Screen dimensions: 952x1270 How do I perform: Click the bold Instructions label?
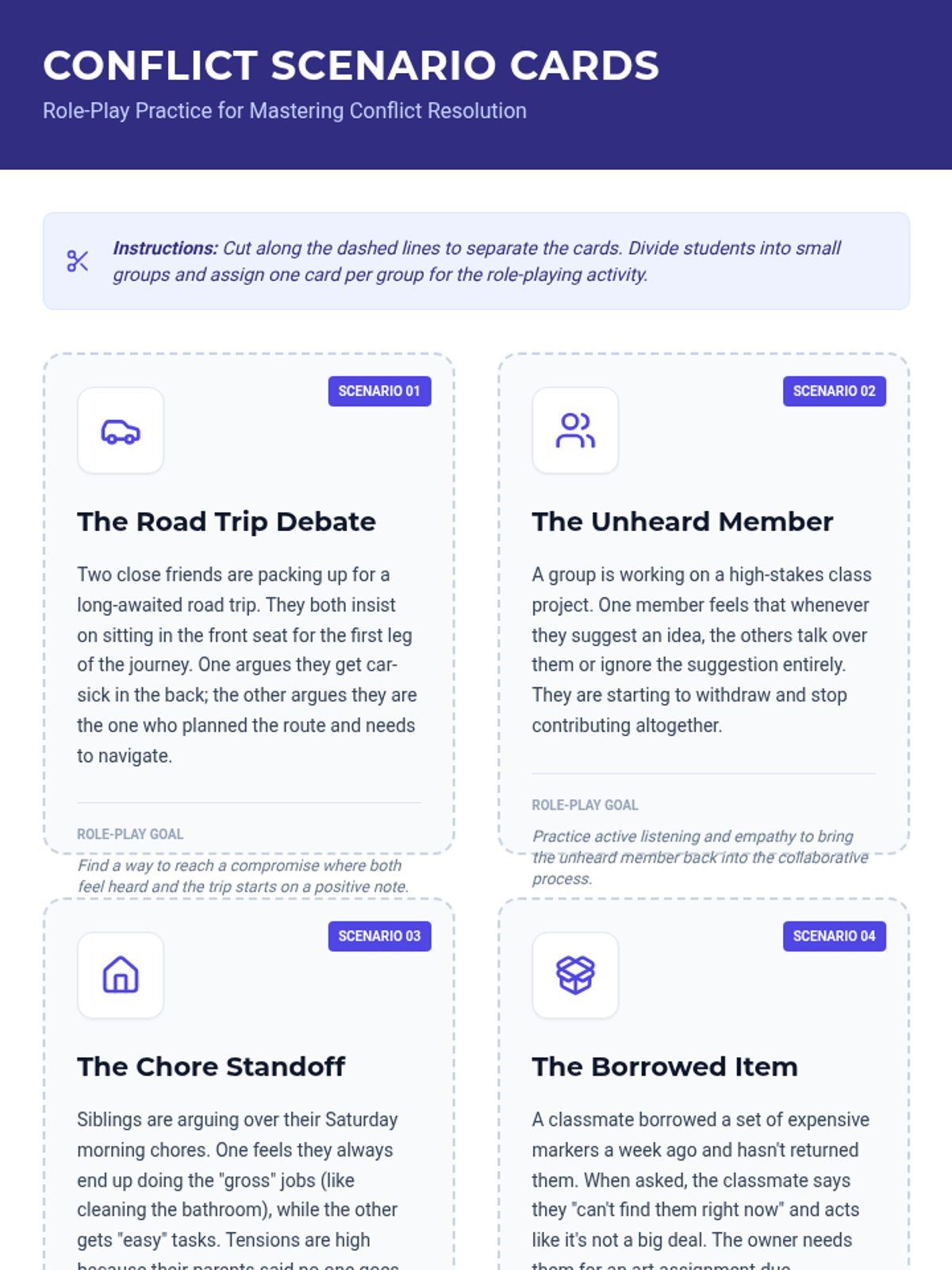coord(165,248)
